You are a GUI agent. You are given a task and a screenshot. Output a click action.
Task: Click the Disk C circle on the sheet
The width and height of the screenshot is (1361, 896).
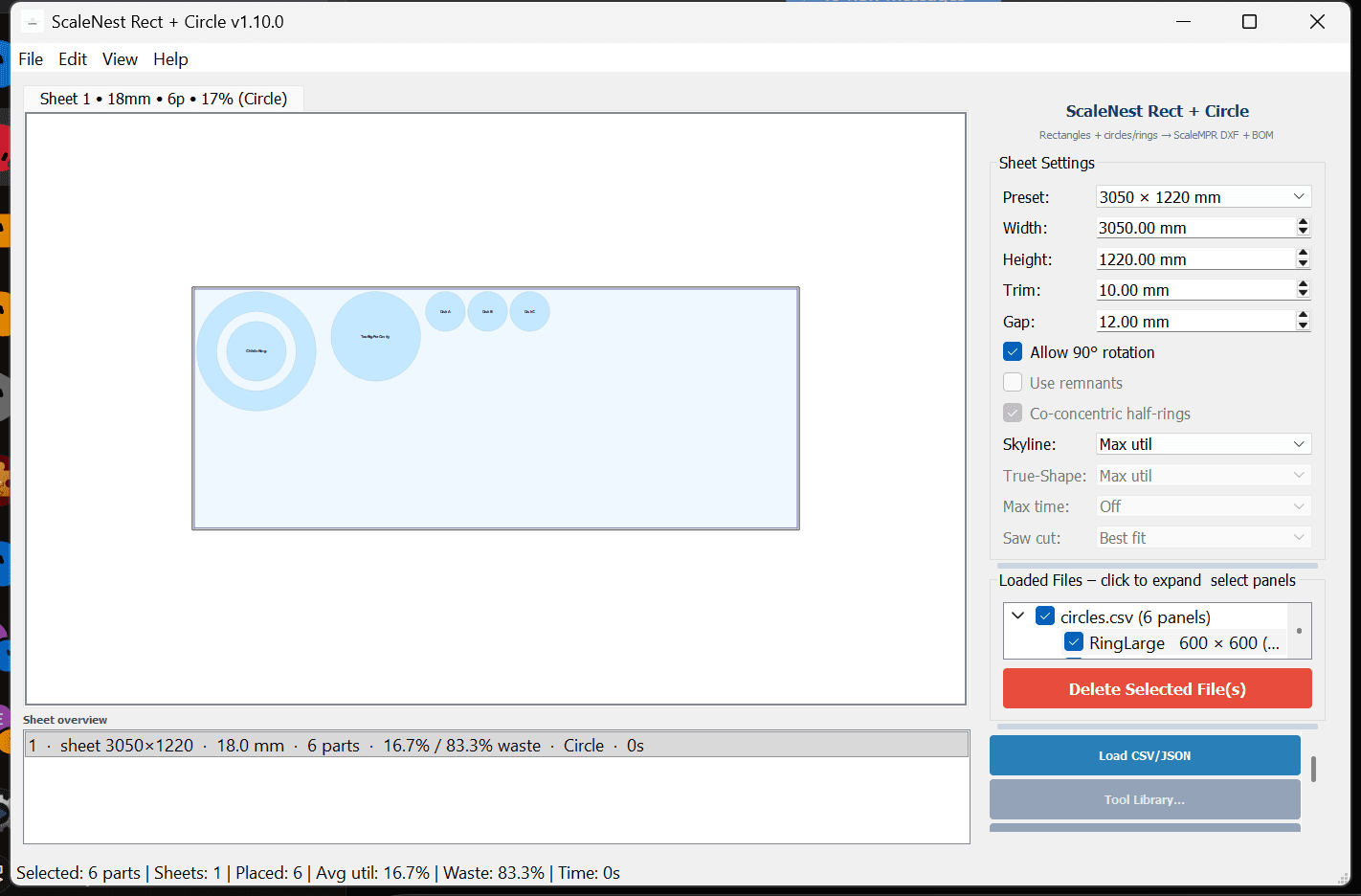(529, 311)
